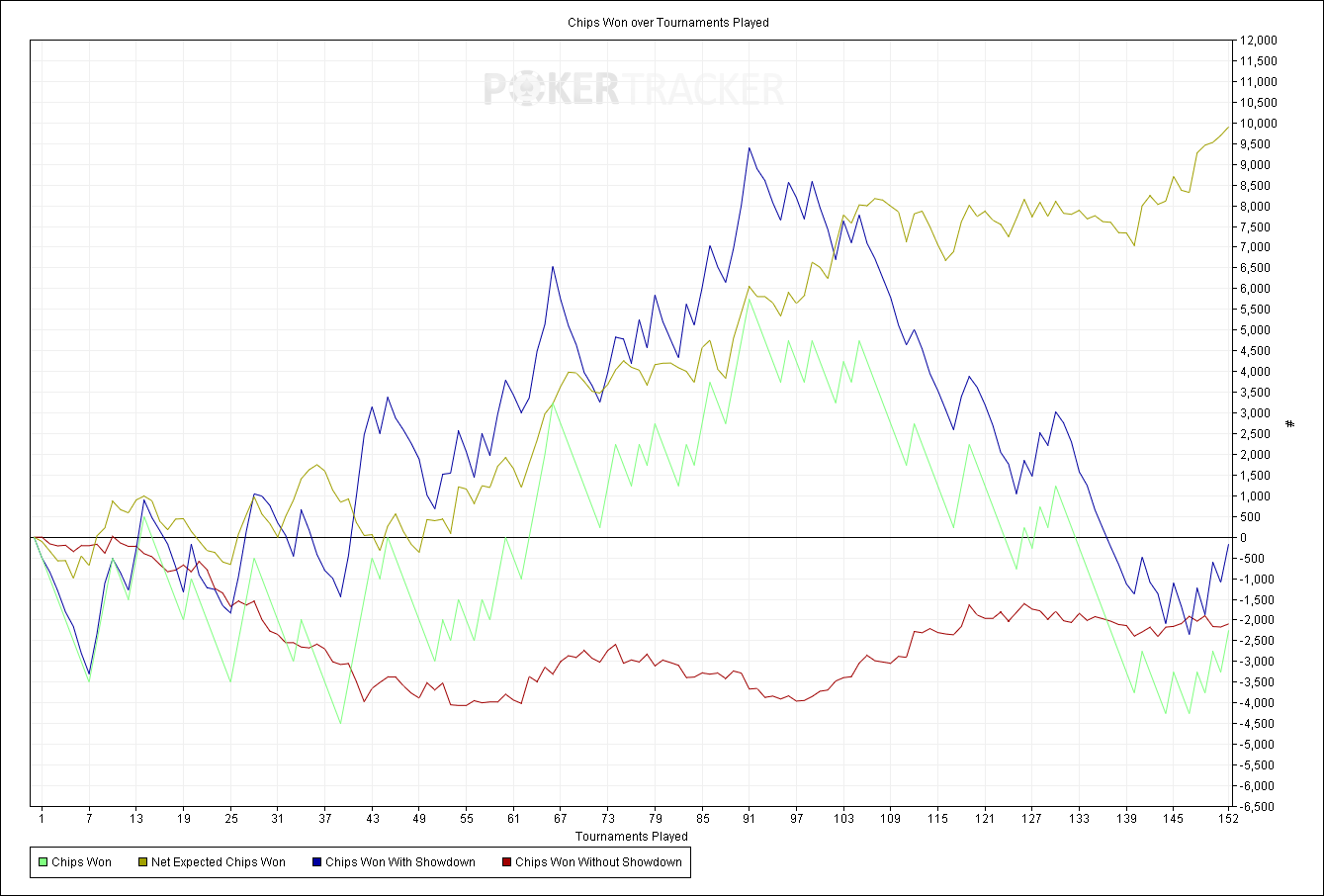1324x896 pixels.
Task: Click the olive Net Expected Chips Won swatch
Action: click(x=141, y=862)
